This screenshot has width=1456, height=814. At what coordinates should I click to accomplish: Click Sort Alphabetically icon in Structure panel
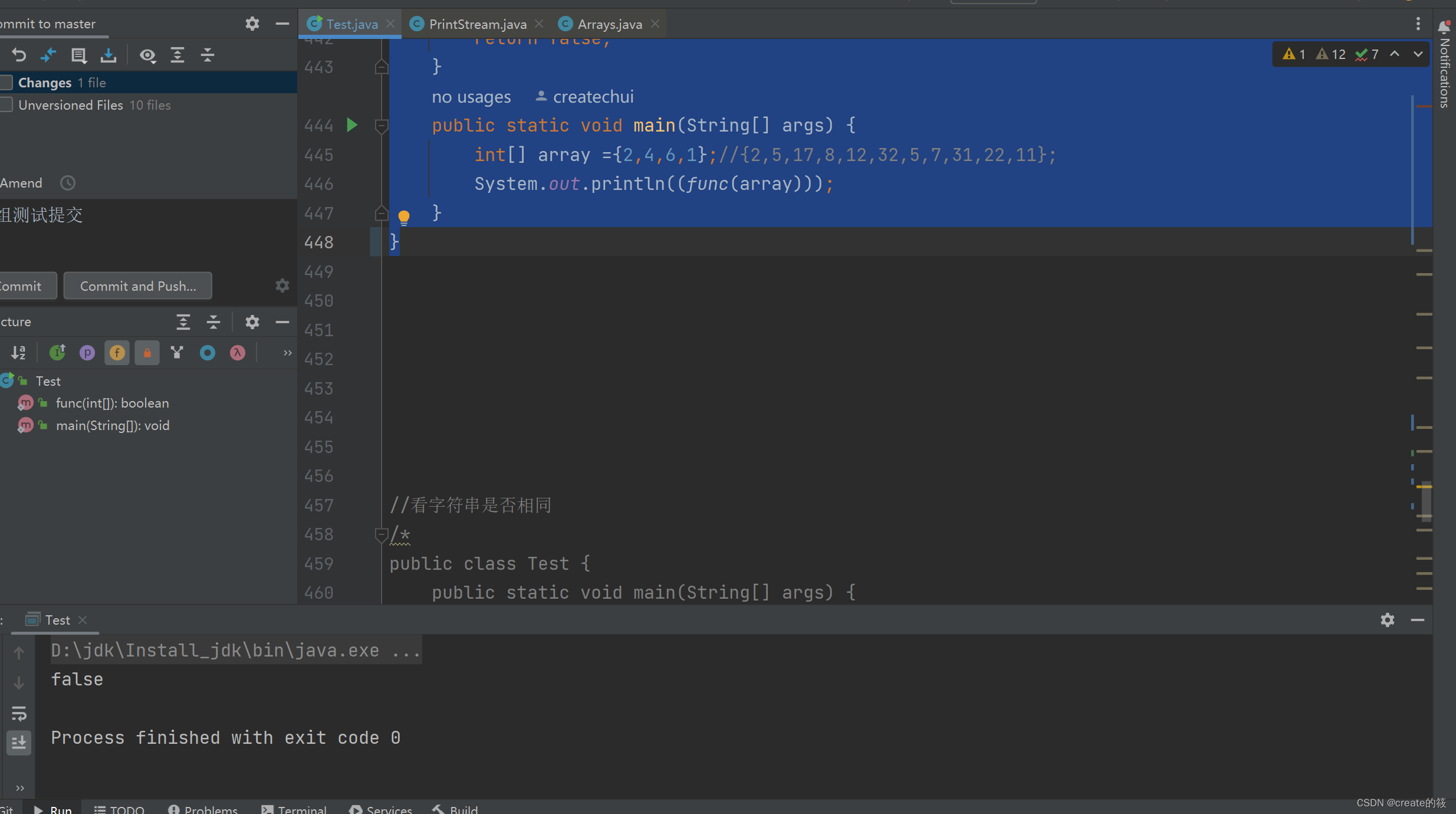click(x=18, y=353)
